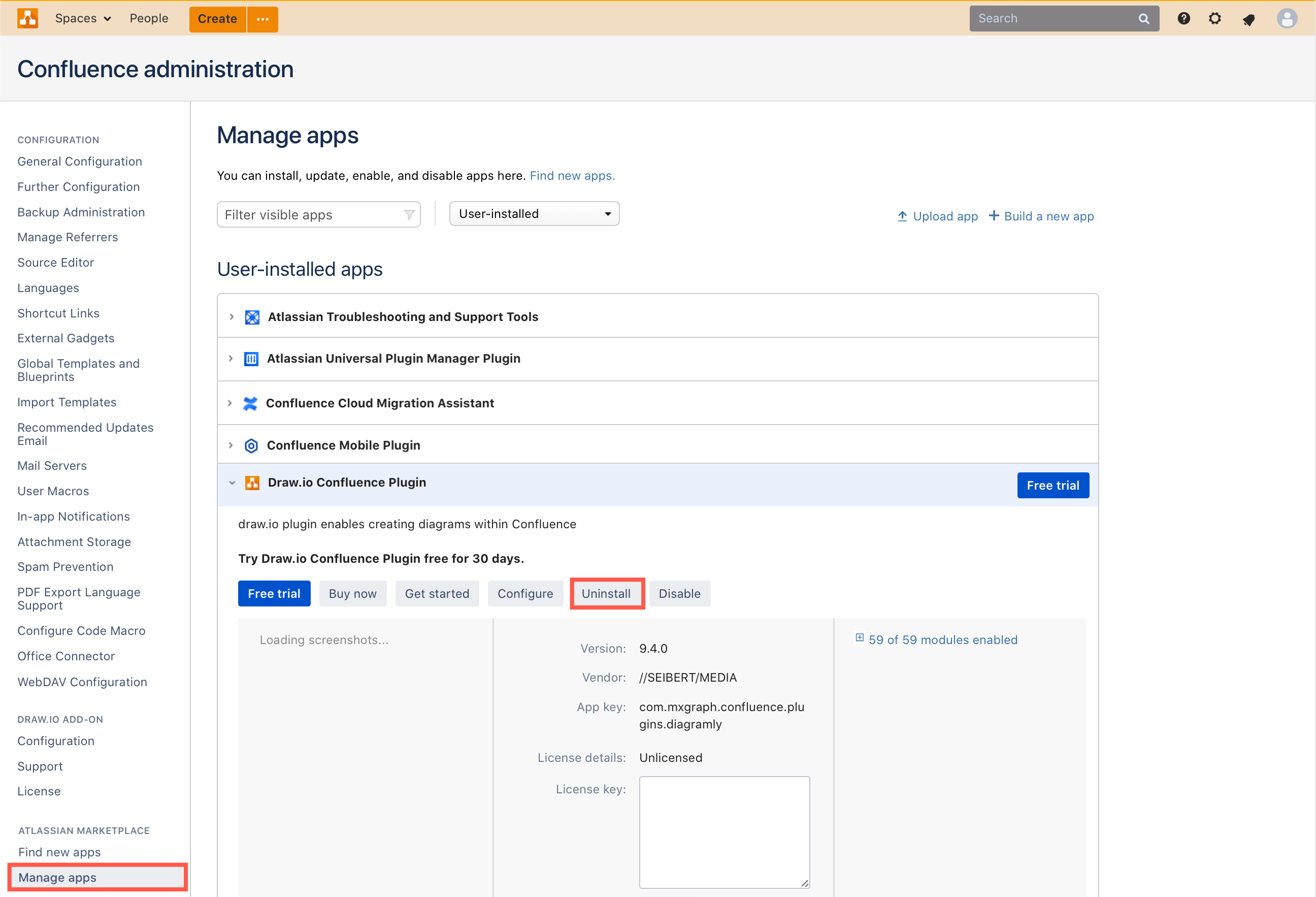Image resolution: width=1316 pixels, height=897 pixels.
Task: Click the Buy now button
Action: coord(353,594)
